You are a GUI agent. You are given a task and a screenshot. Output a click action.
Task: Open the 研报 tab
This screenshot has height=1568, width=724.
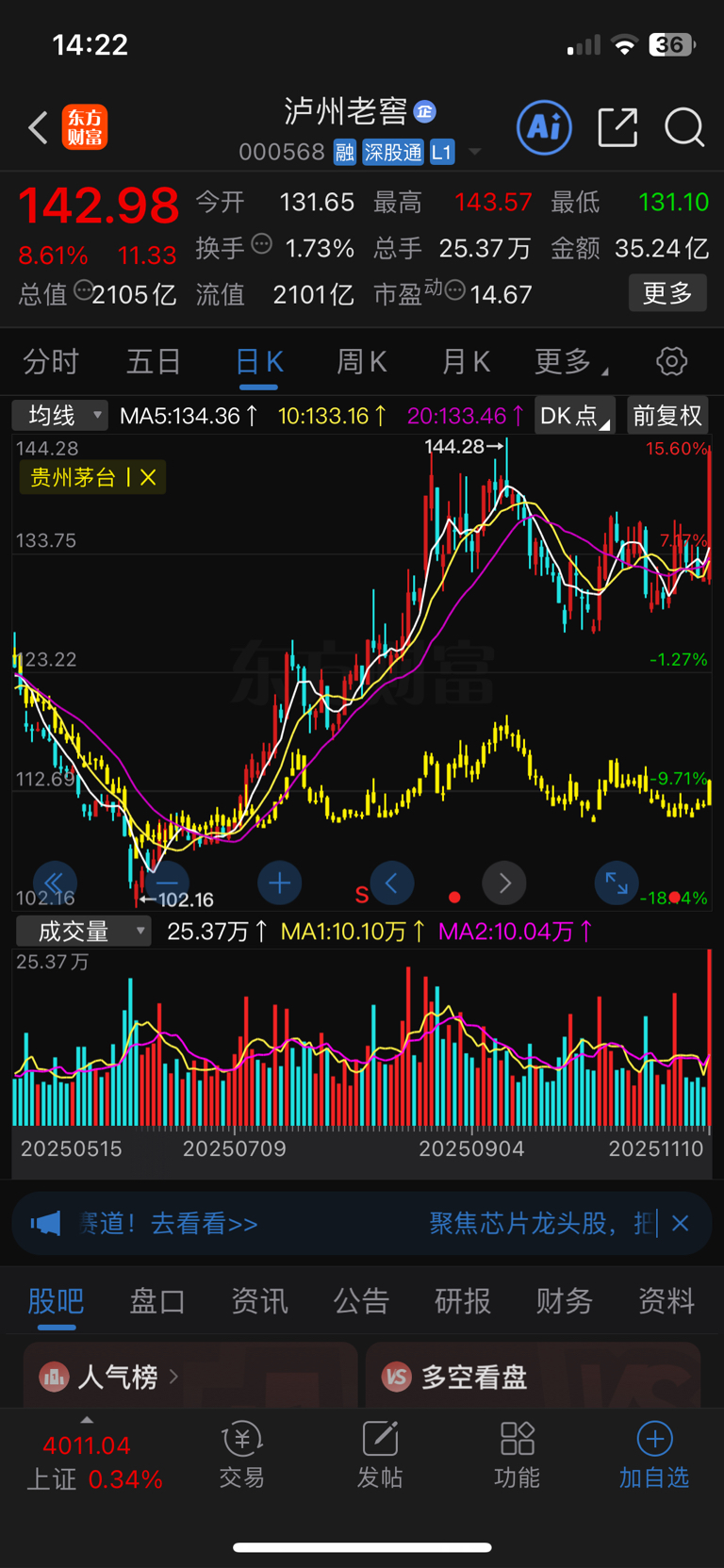pos(463,1301)
